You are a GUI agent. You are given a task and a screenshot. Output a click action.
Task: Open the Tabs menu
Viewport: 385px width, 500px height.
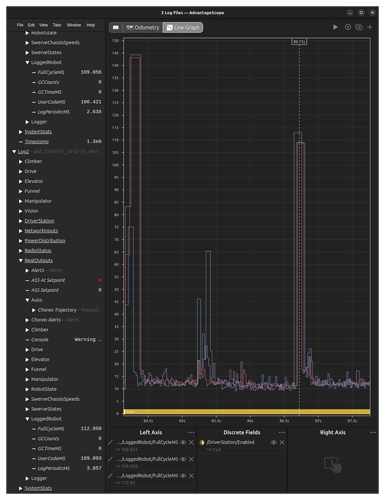click(57, 25)
